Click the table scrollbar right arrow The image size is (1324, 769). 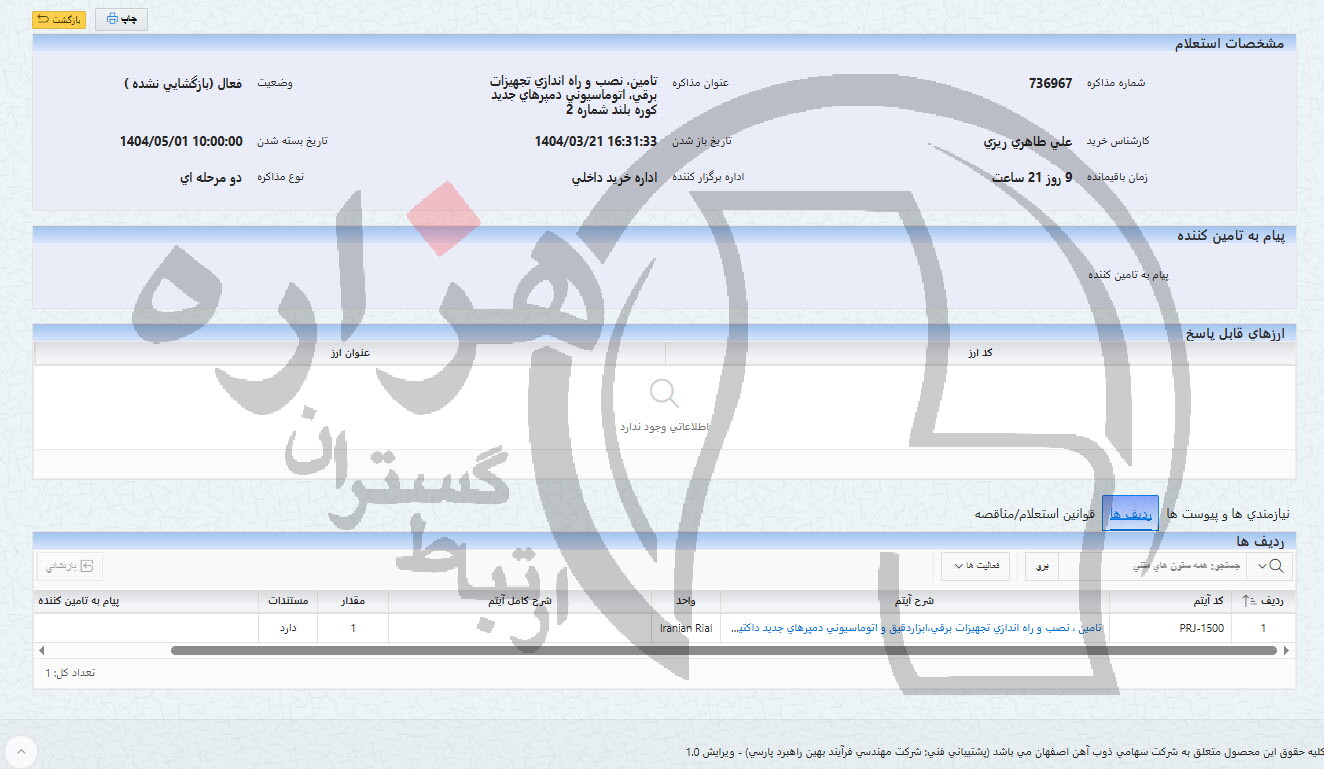coord(1286,650)
